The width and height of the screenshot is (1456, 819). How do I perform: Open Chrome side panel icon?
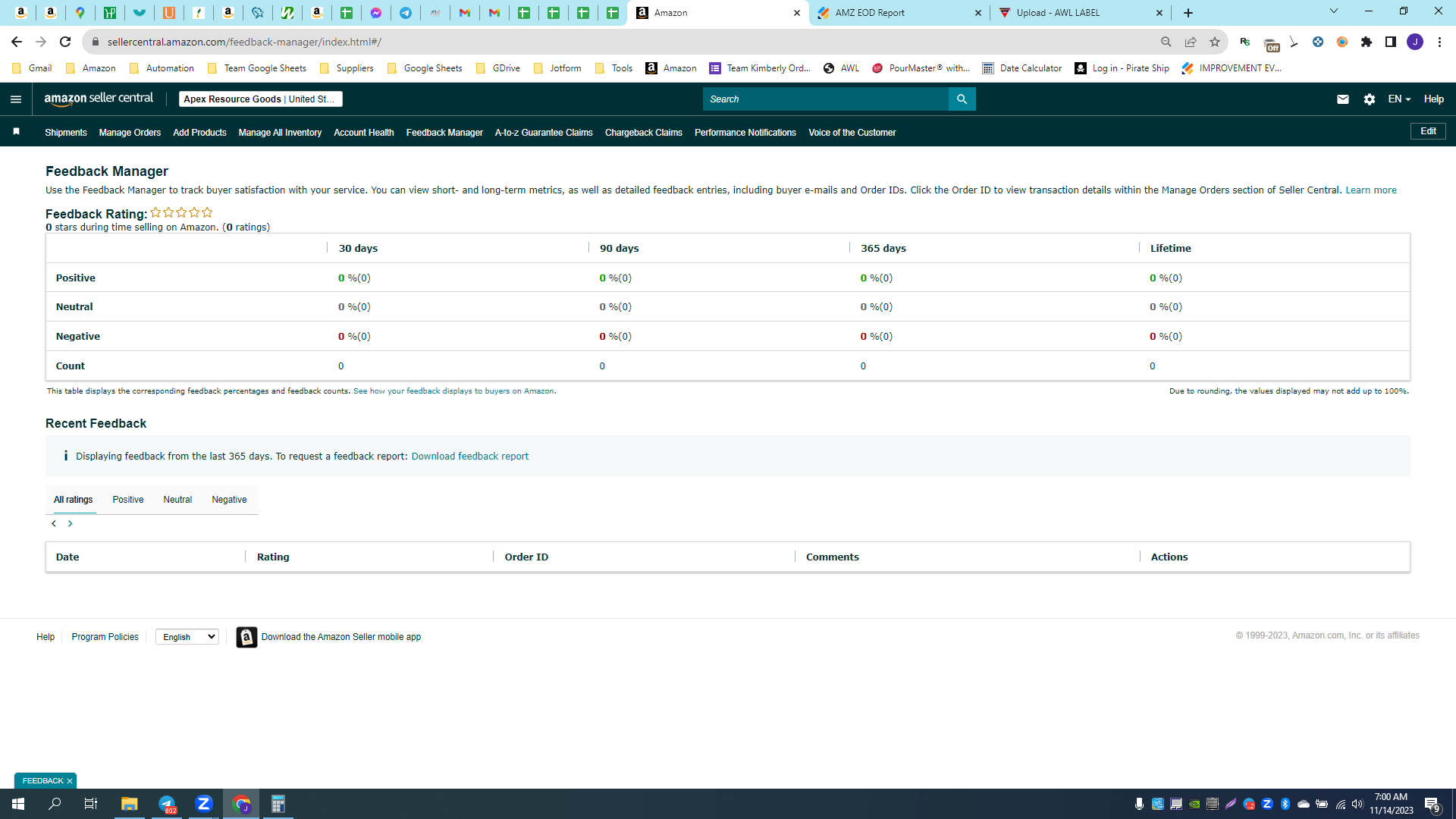point(1391,42)
